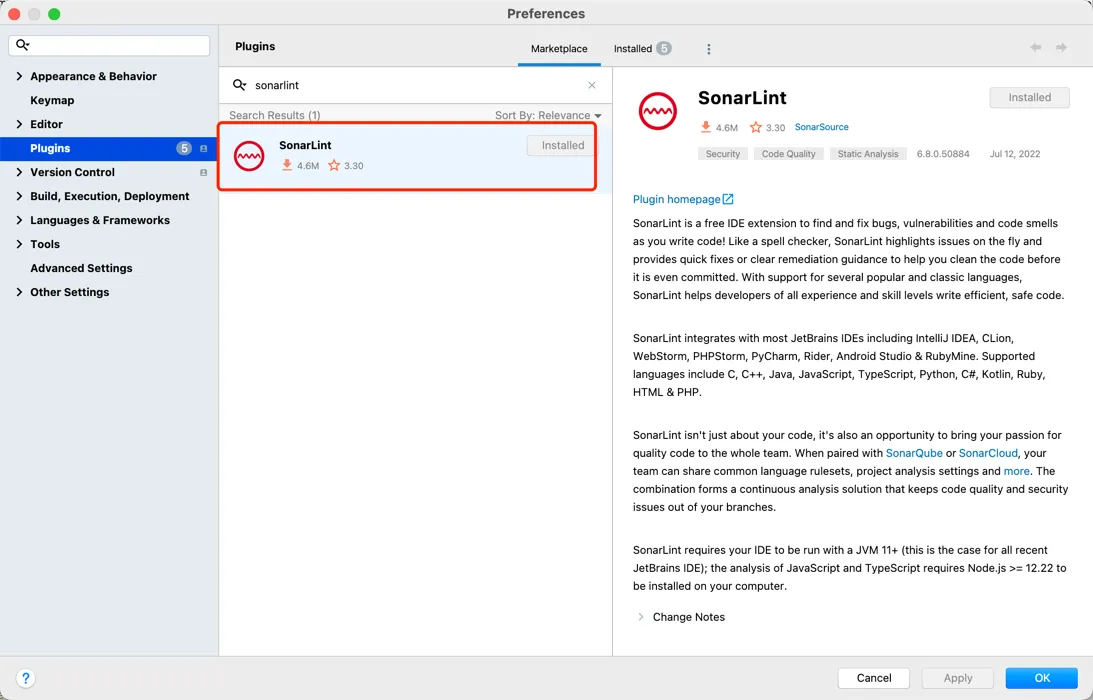Click the Static Analysis tag
The height and width of the screenshot is (700, 1093).
868,154
